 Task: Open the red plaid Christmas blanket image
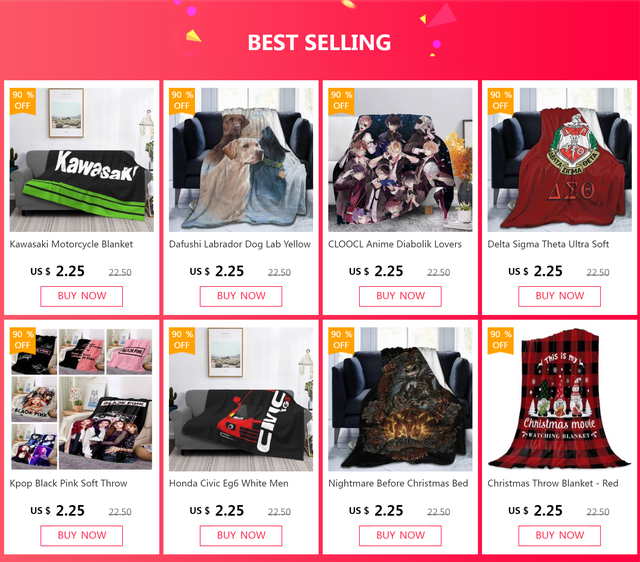560,399
